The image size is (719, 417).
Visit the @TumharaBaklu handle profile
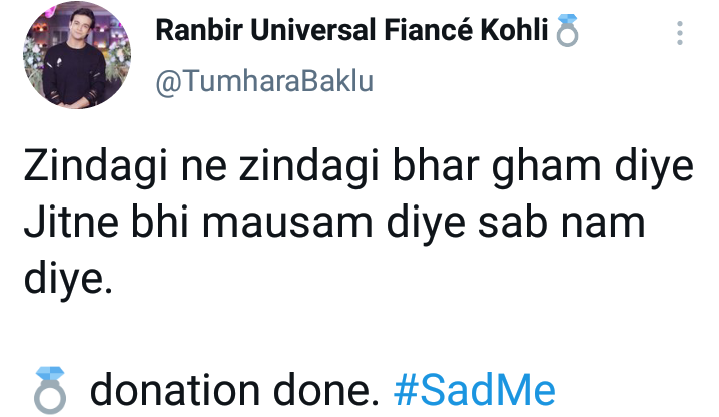pyautogui.click(x=264, y=82)
